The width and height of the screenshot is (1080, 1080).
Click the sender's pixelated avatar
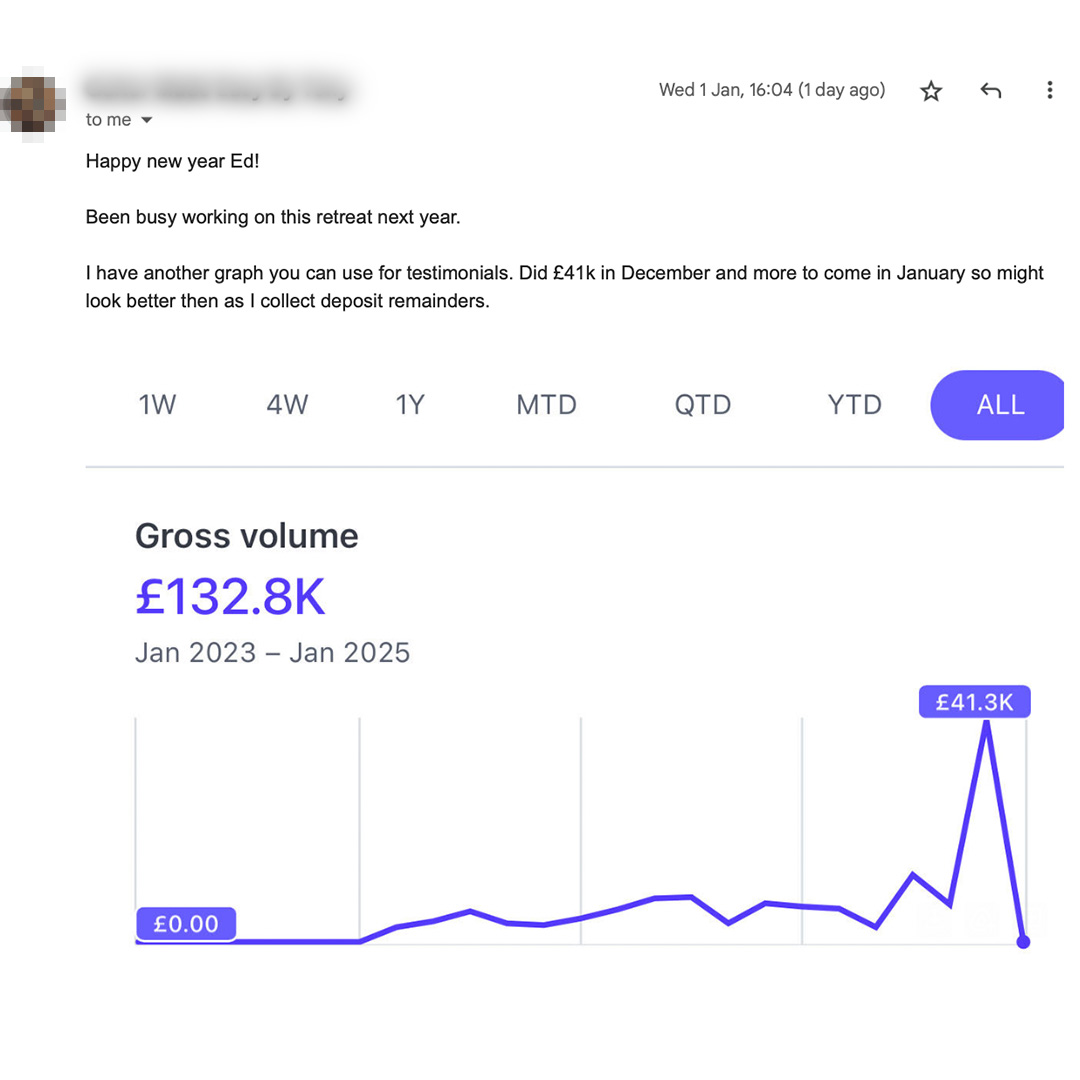[33, 104]
